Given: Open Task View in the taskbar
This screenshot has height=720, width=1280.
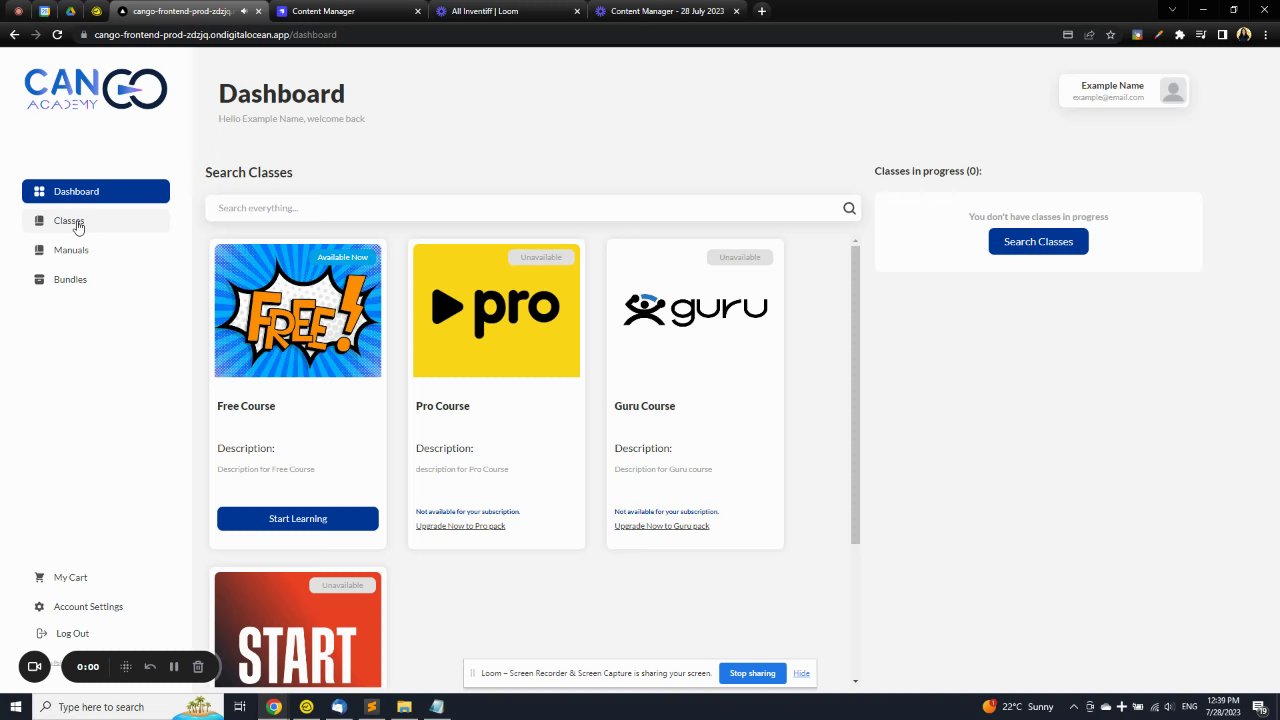Looking at the screenshot, I should pos(240,707).
